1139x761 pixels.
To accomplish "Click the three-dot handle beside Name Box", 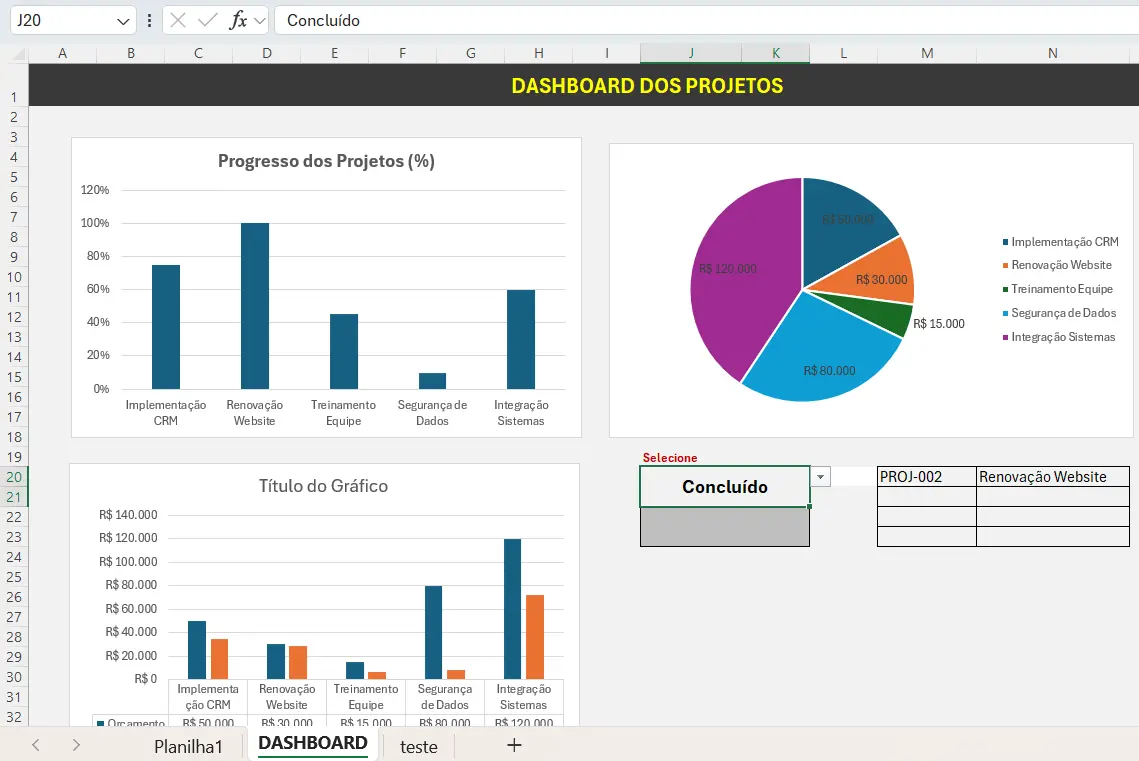I will coord(150,20).
